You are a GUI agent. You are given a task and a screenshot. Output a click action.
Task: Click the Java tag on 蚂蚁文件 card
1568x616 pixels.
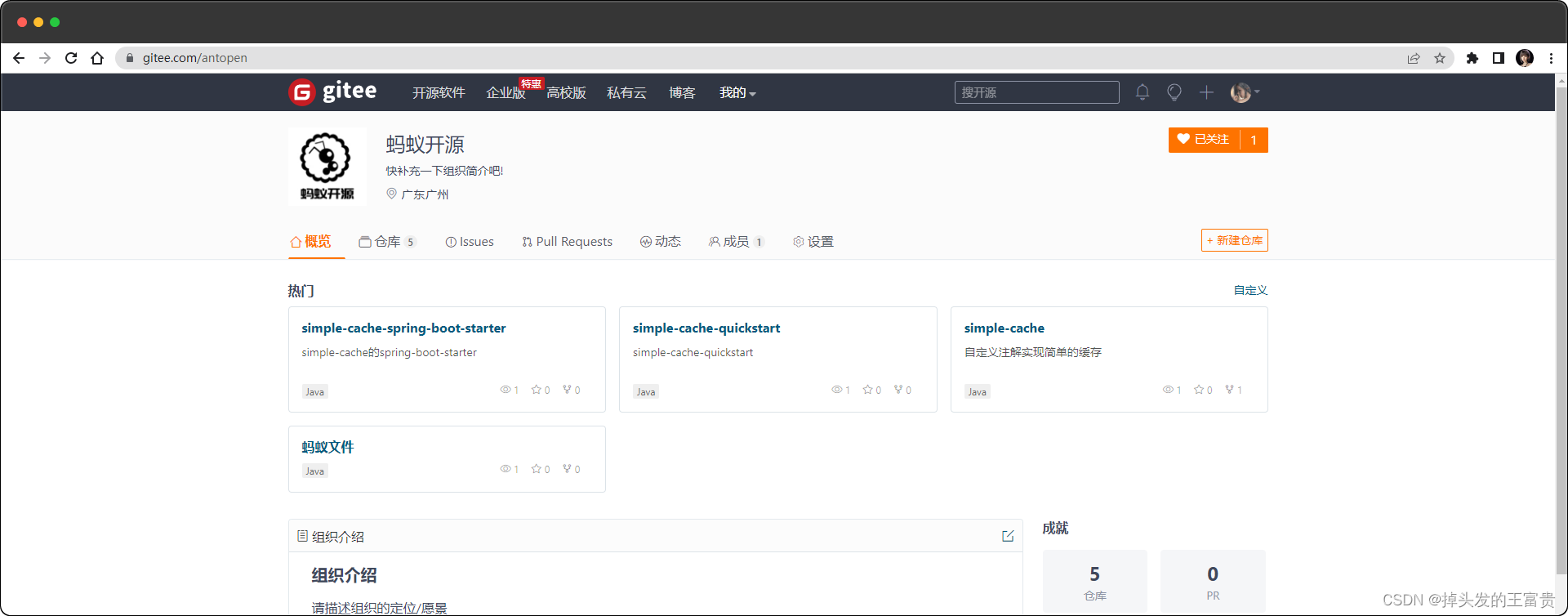click(314, 471)
